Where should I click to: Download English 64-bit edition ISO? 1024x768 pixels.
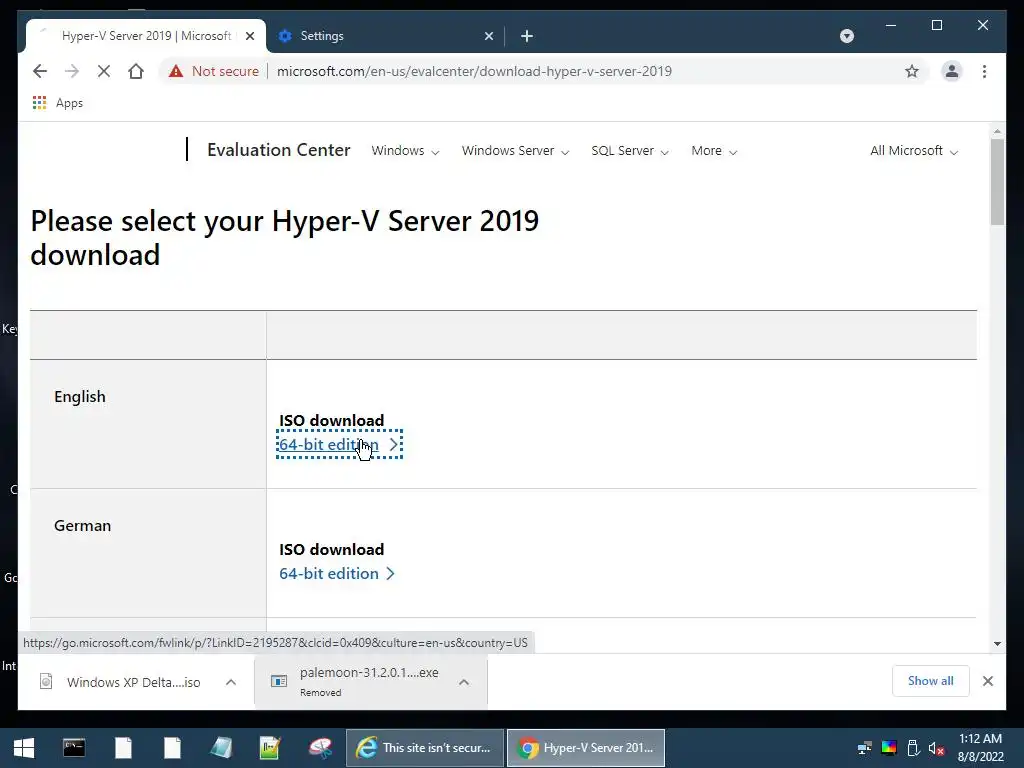[x=338, y=445]
